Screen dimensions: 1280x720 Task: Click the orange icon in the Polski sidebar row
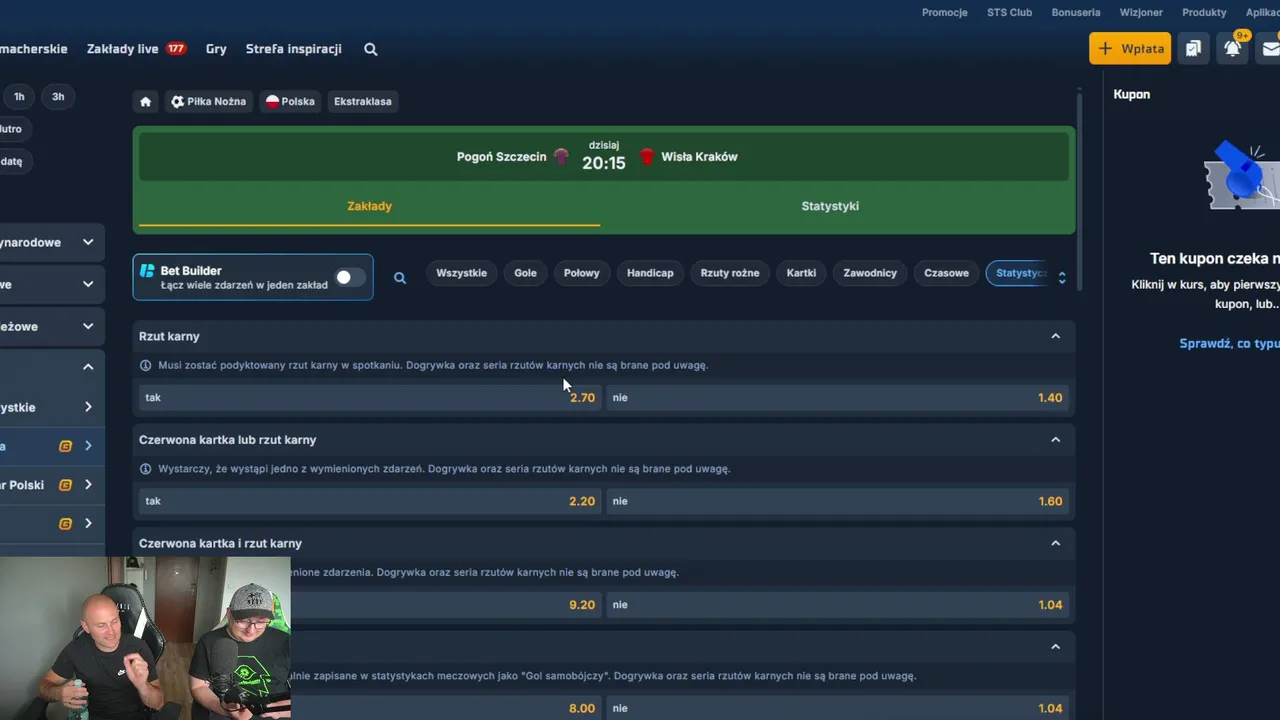coord(66,485)
